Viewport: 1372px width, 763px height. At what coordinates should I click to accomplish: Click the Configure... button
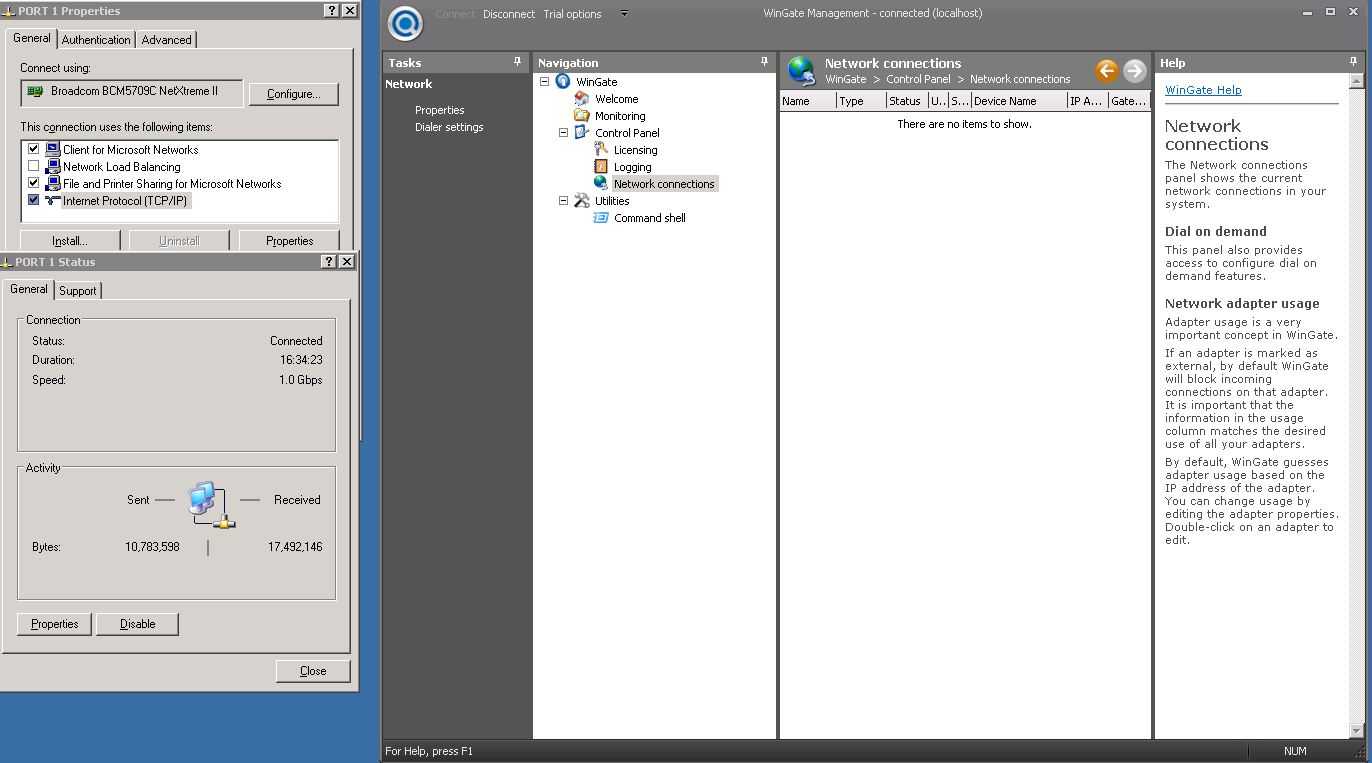coord(294,94)
